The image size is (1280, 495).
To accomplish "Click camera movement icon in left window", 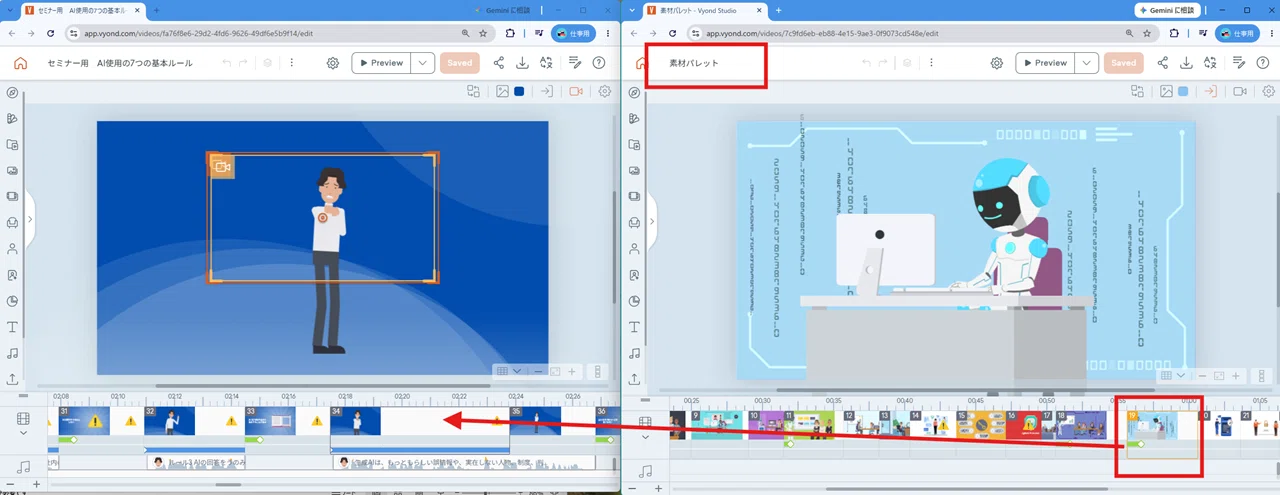I will [576, 91].
